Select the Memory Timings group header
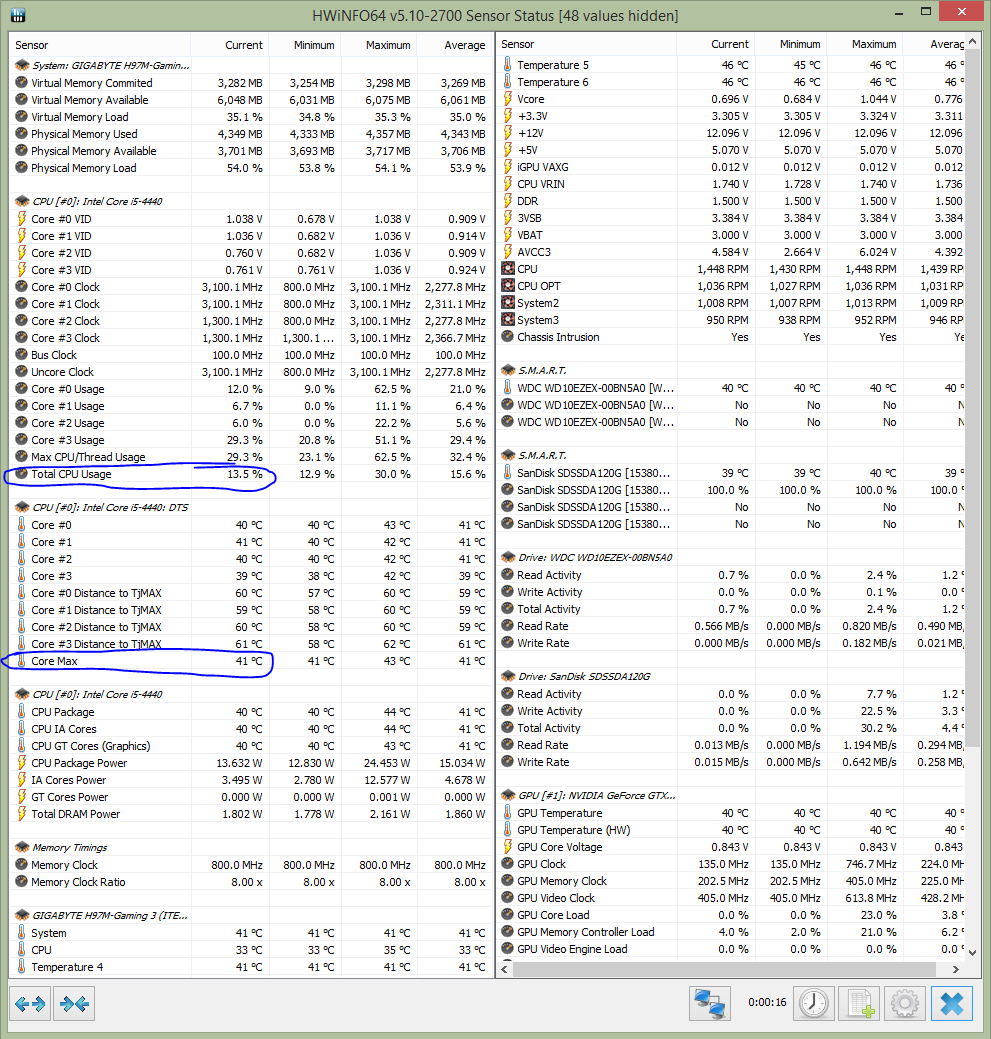991x1039 pixels. 70,848
